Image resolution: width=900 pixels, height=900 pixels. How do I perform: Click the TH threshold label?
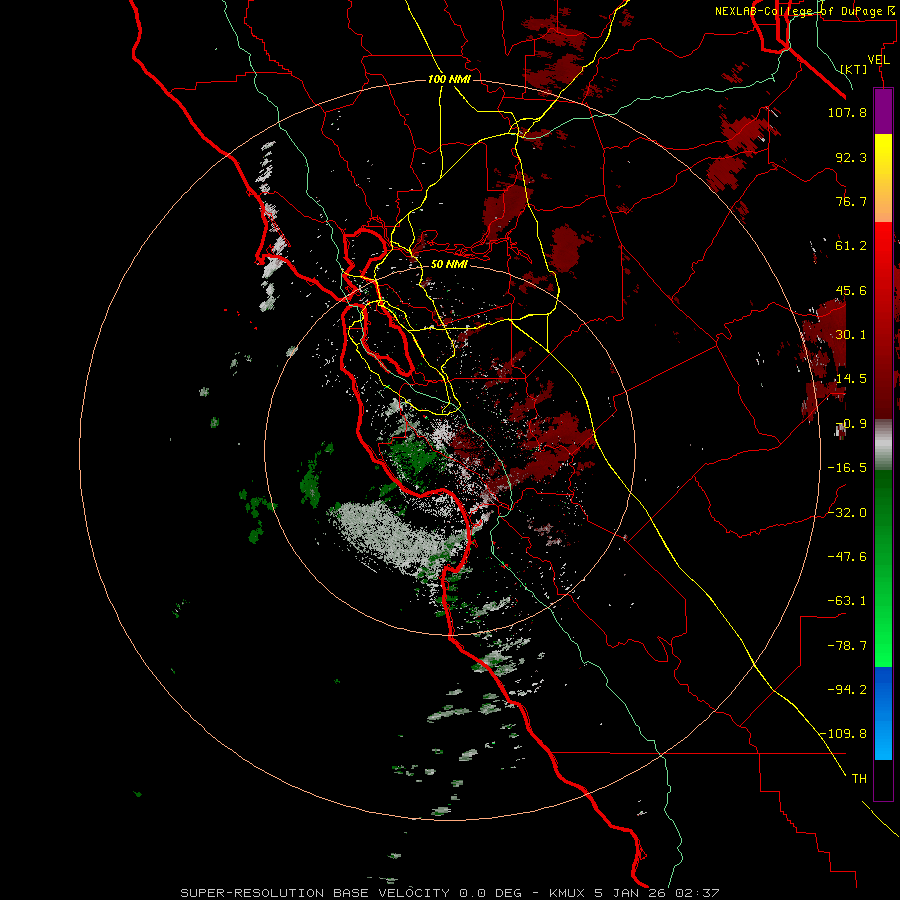click(859, 779)
